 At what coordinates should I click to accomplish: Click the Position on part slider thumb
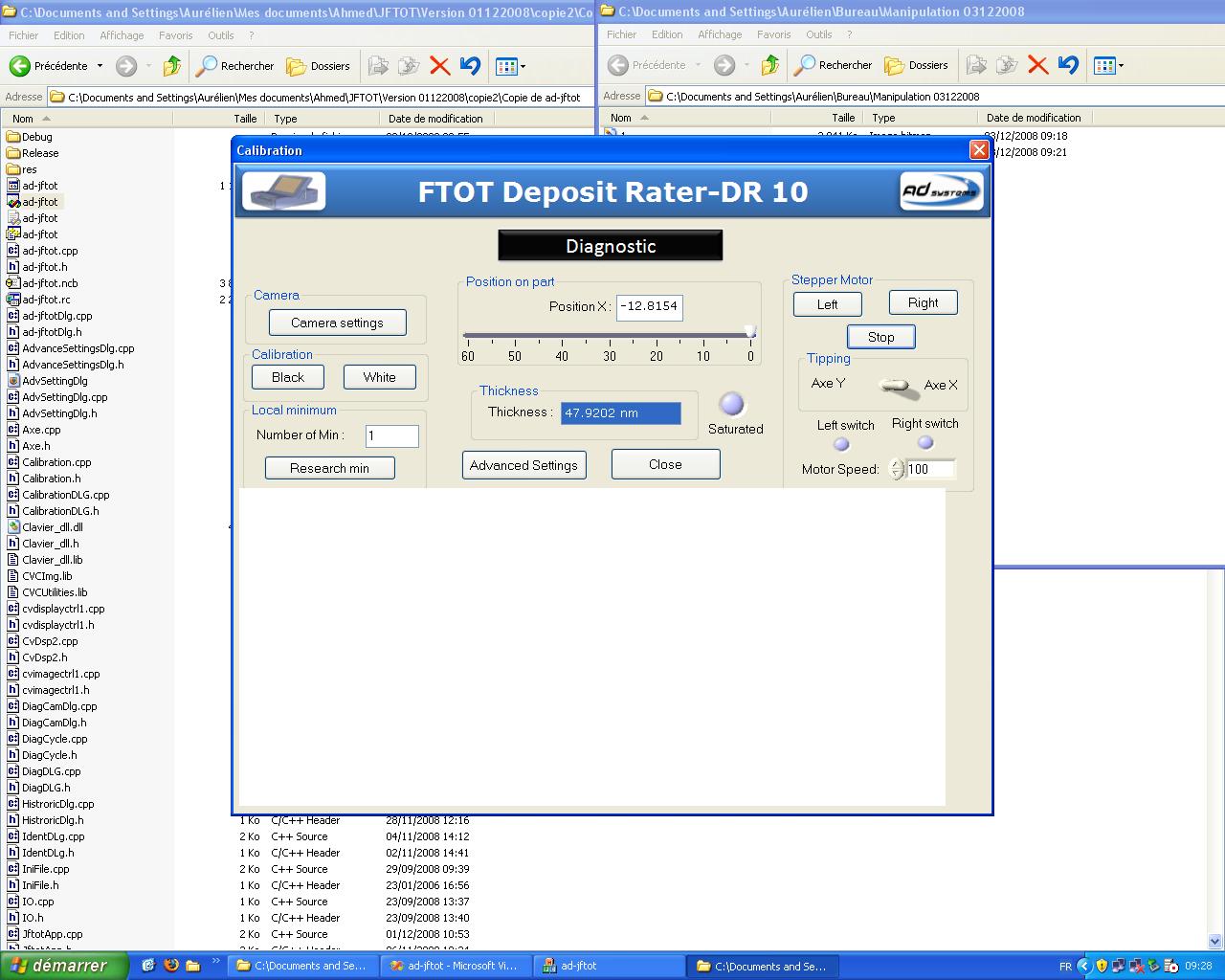tap(750, 332)
